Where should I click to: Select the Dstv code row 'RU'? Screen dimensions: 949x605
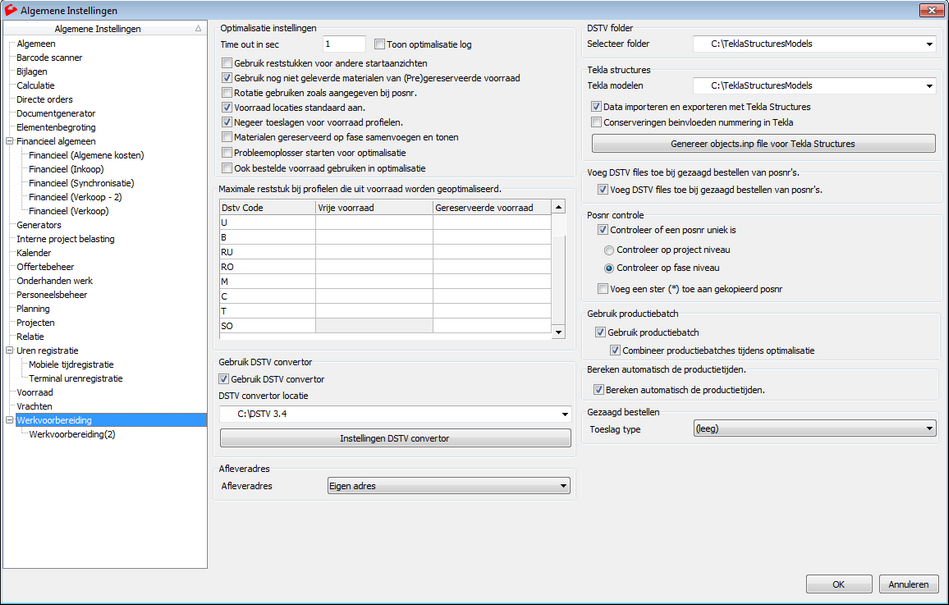(x=267, y=252)
